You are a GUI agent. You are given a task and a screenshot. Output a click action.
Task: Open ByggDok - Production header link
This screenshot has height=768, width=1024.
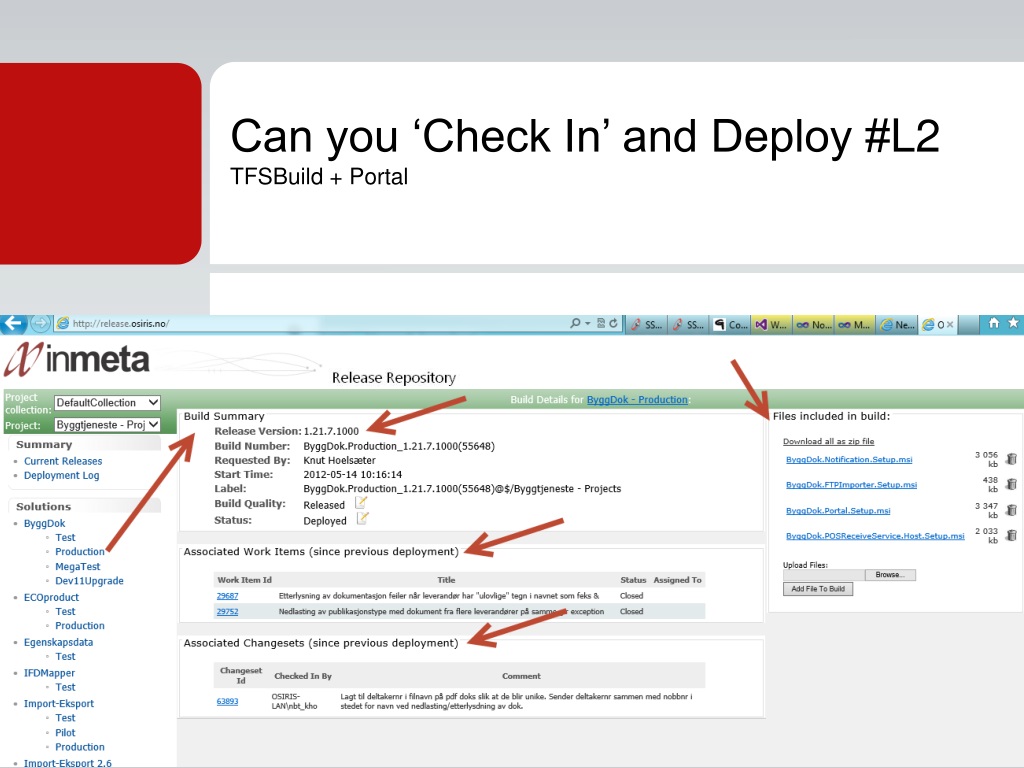[637, 400]
